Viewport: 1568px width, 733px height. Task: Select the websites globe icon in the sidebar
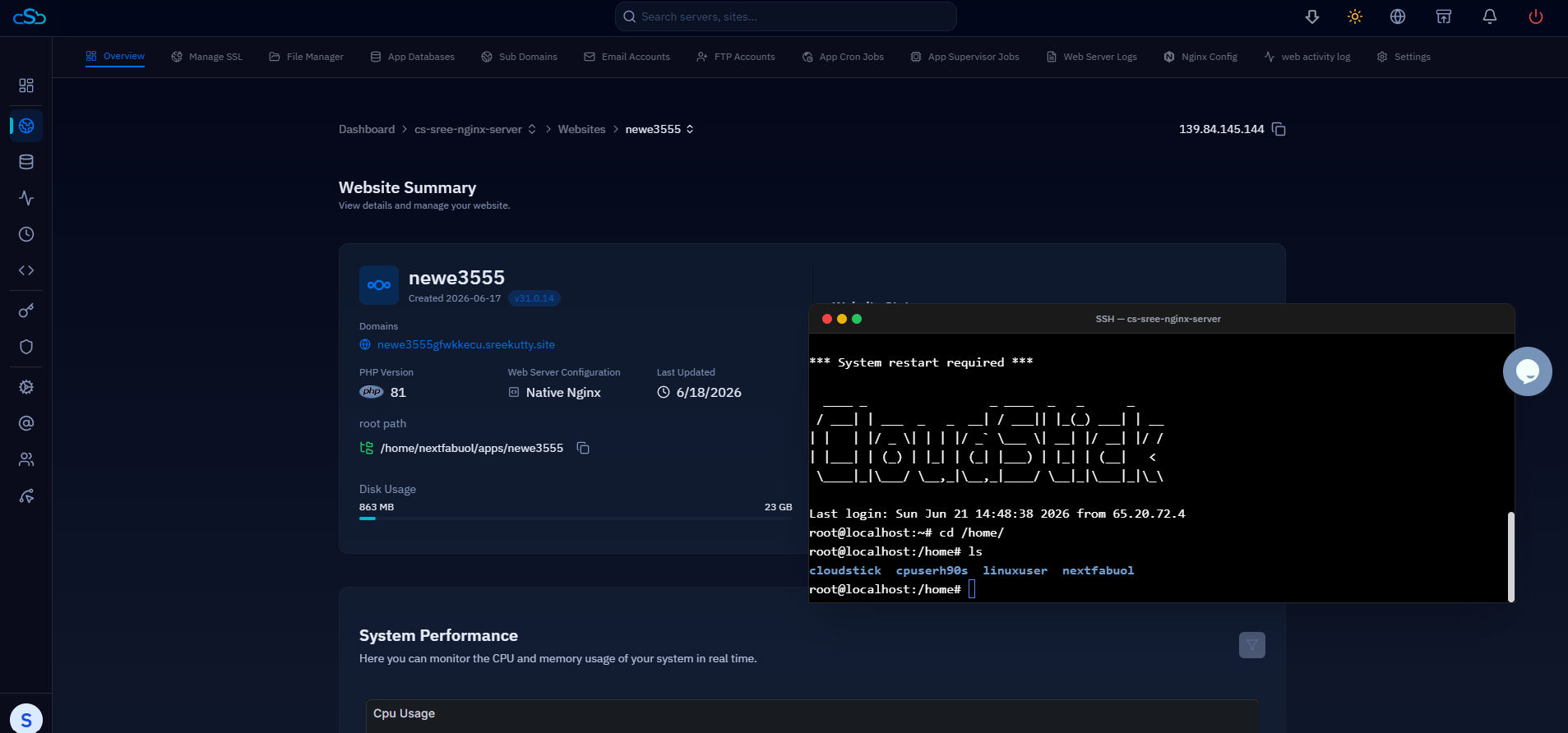click(x=26, y=126)
